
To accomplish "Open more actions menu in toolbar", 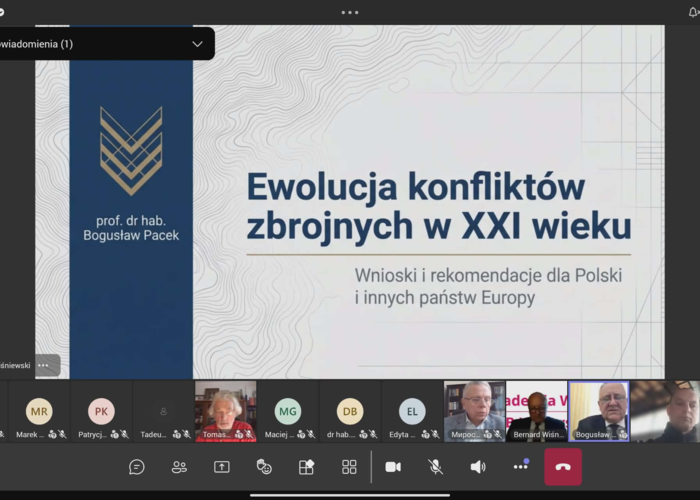I will (521, 467).
